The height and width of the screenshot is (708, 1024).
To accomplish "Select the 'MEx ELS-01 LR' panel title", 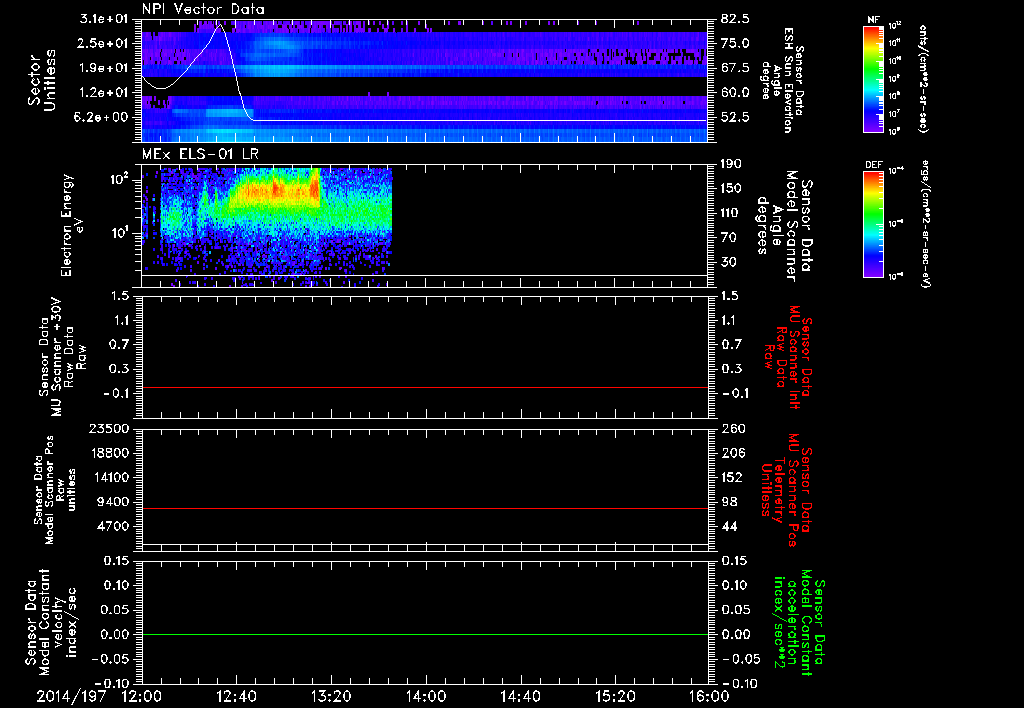I will (200, 154).
